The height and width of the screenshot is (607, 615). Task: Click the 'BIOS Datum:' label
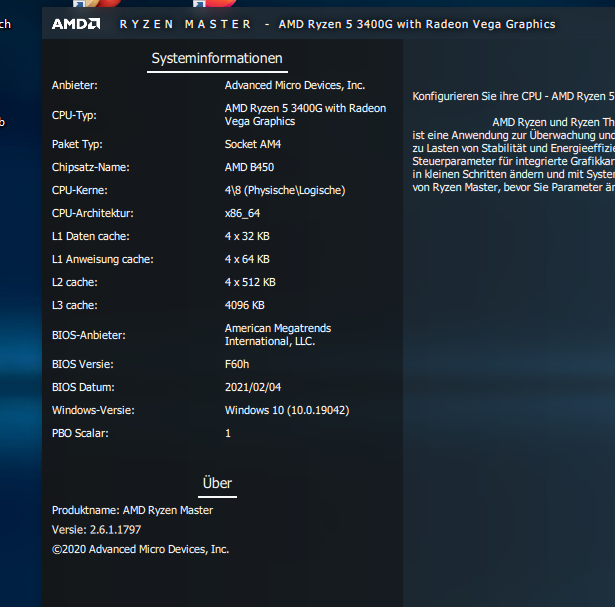(83, 387)
